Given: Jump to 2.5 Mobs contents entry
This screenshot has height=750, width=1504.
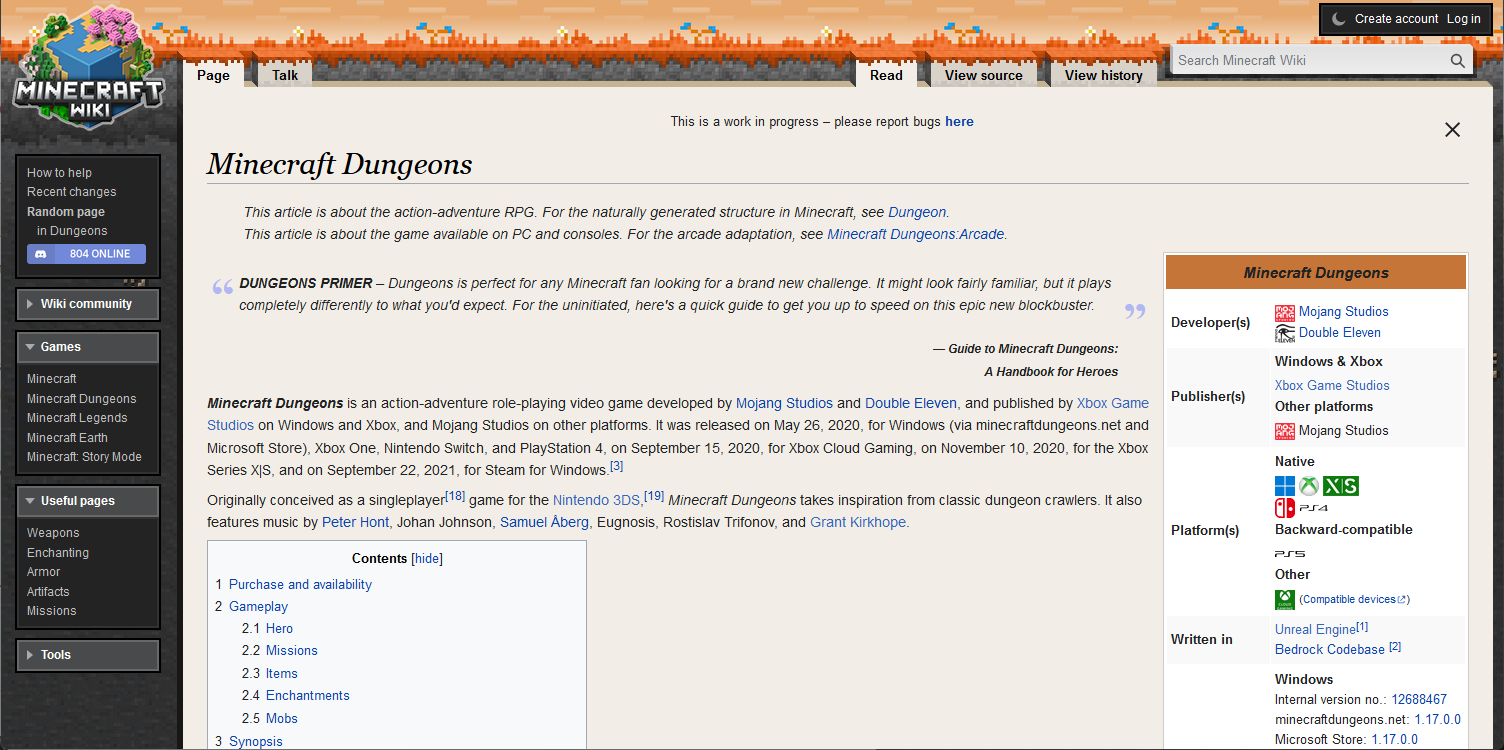Looking at the screenshot, I should [282, 719].
